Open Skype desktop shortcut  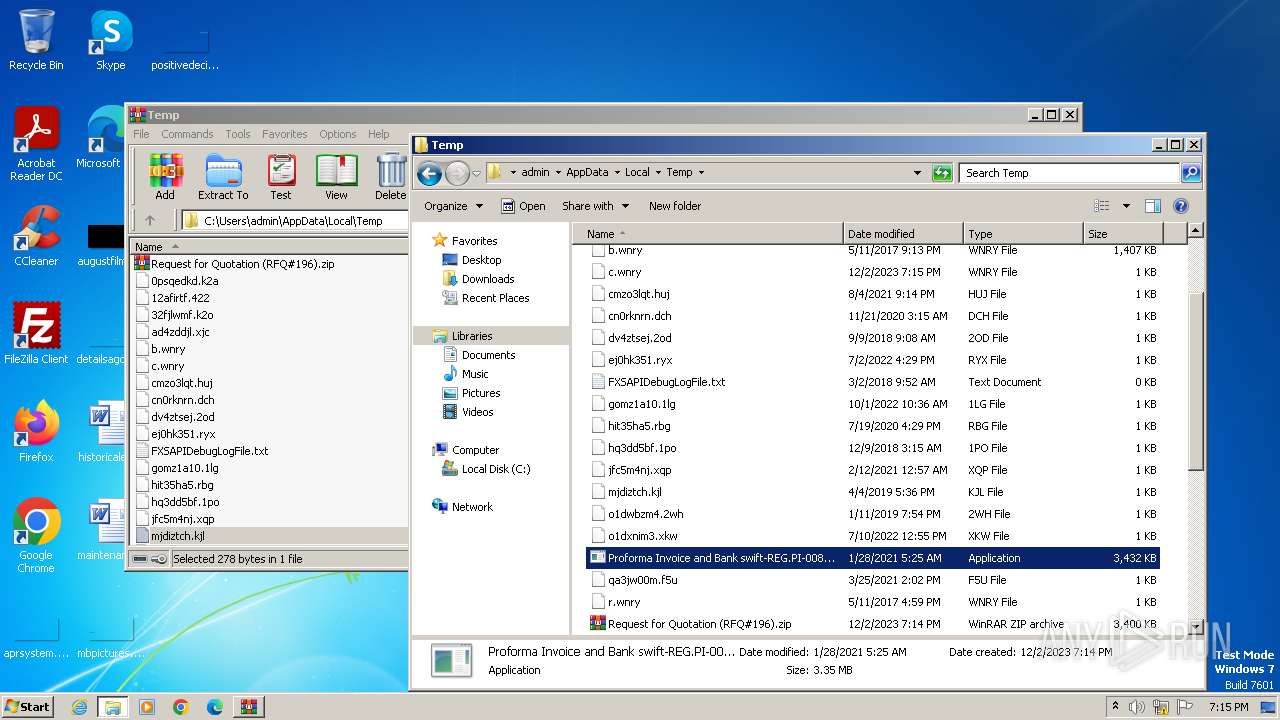(110, 40)
